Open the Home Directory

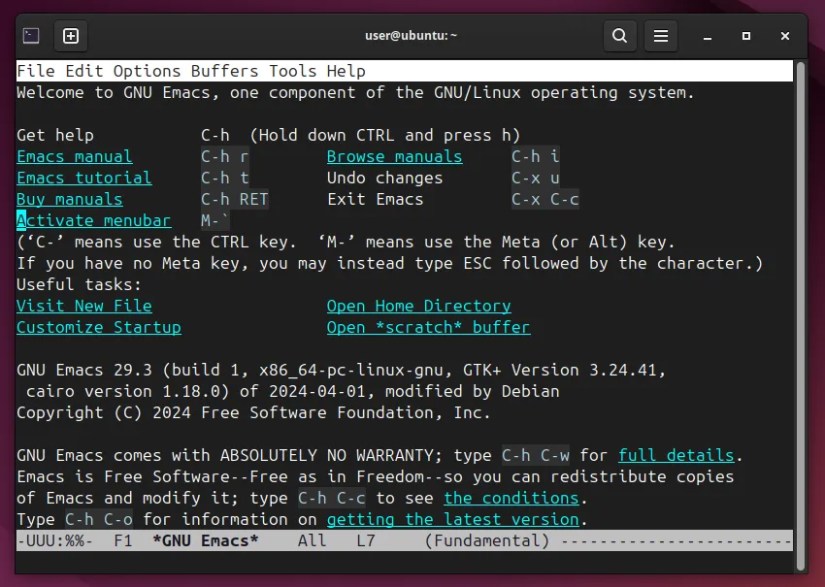(x=418, y=306)
